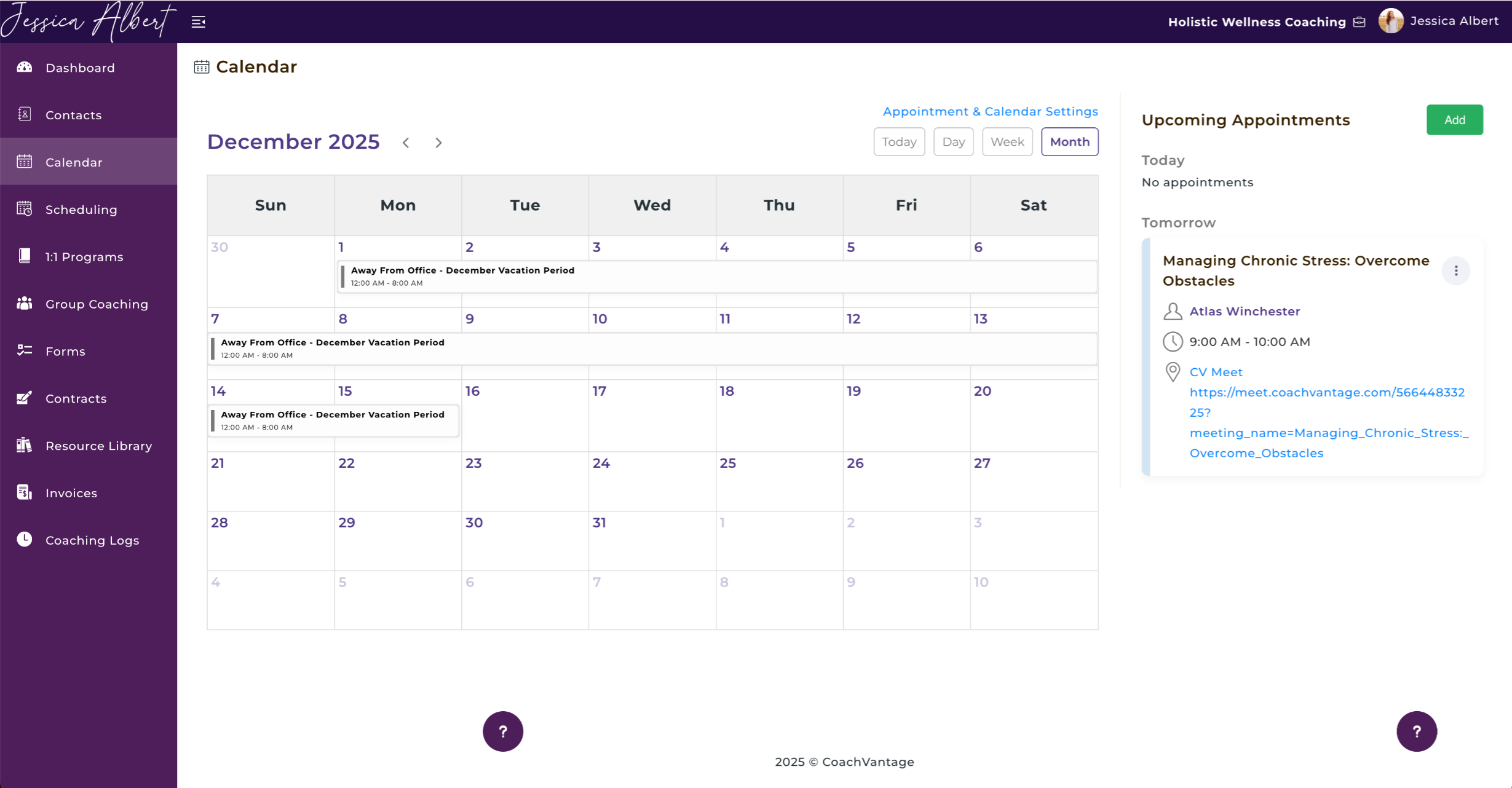Select the December 25 calendar cell

coord(778,483)
